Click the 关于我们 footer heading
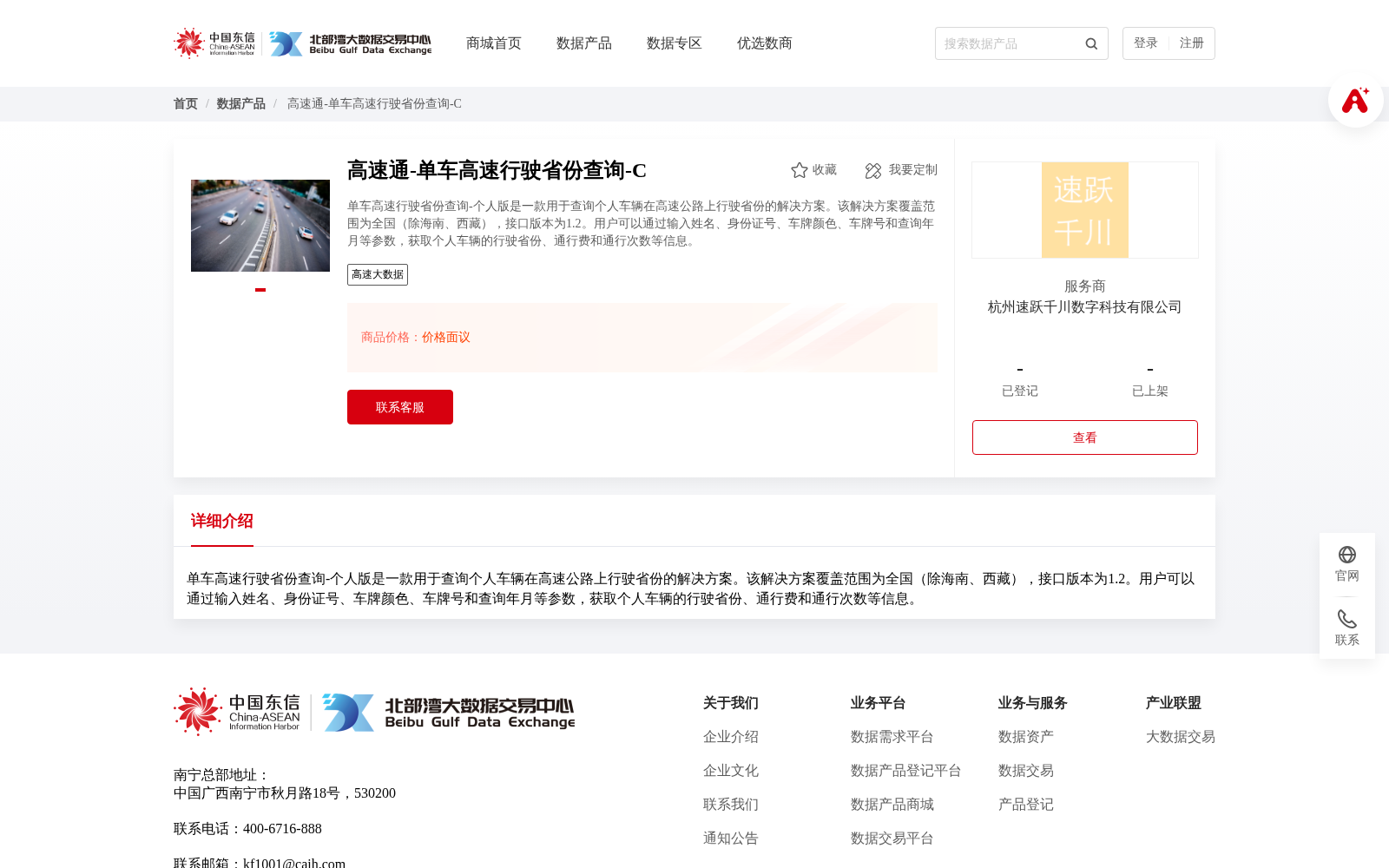Viewport: 1389px width, 868px height. point(731,703)
